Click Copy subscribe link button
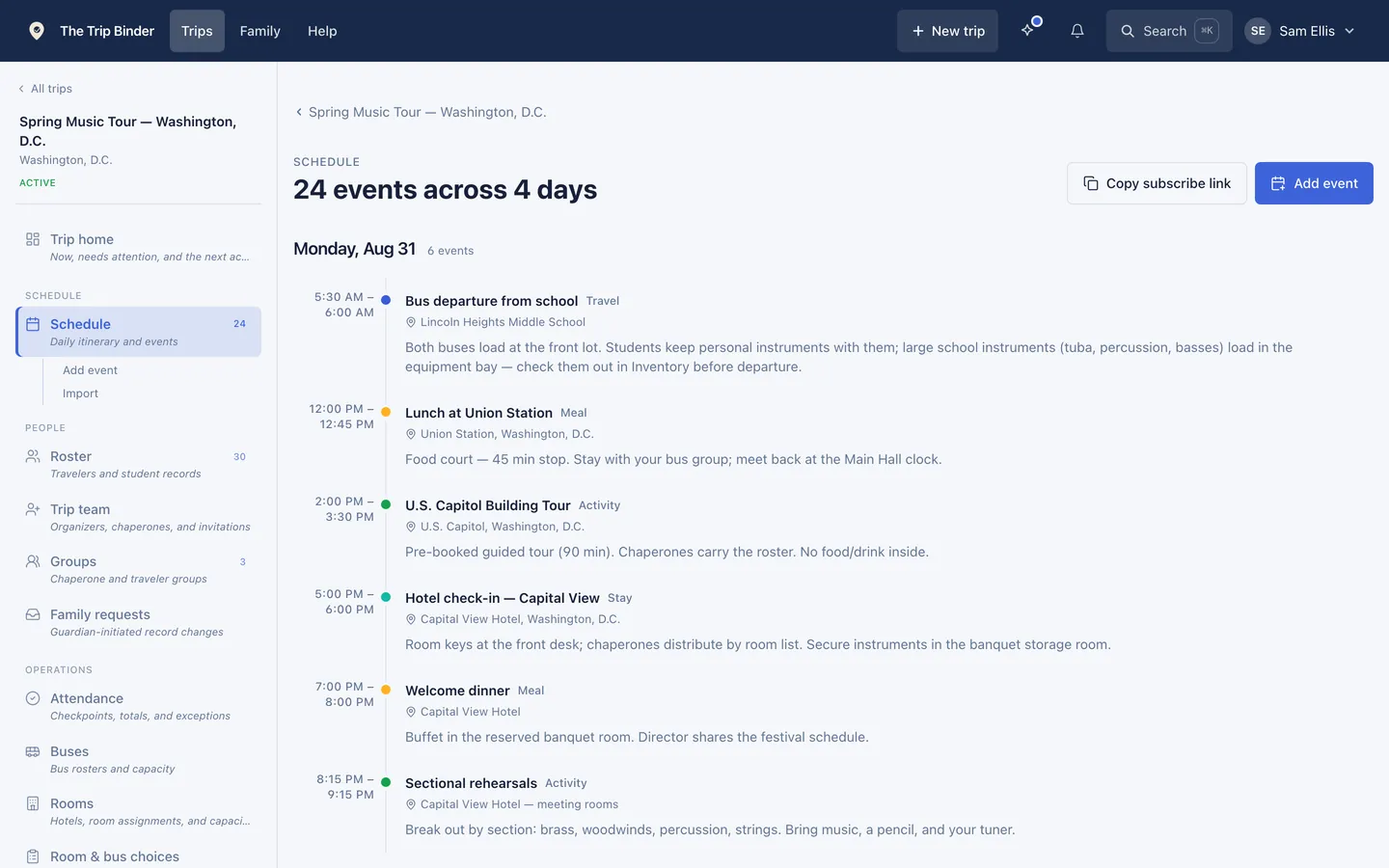The image size is (1389, 868). 1157,183
